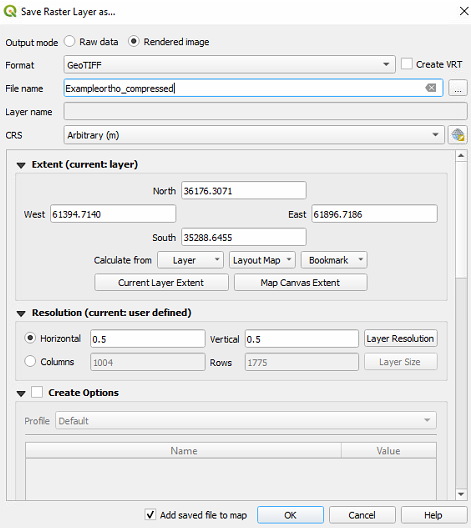Image resolution: width=471 pixels, height=528 pixels.
Task: Enable the Create VRT checkbox
Action: point(406,64)
